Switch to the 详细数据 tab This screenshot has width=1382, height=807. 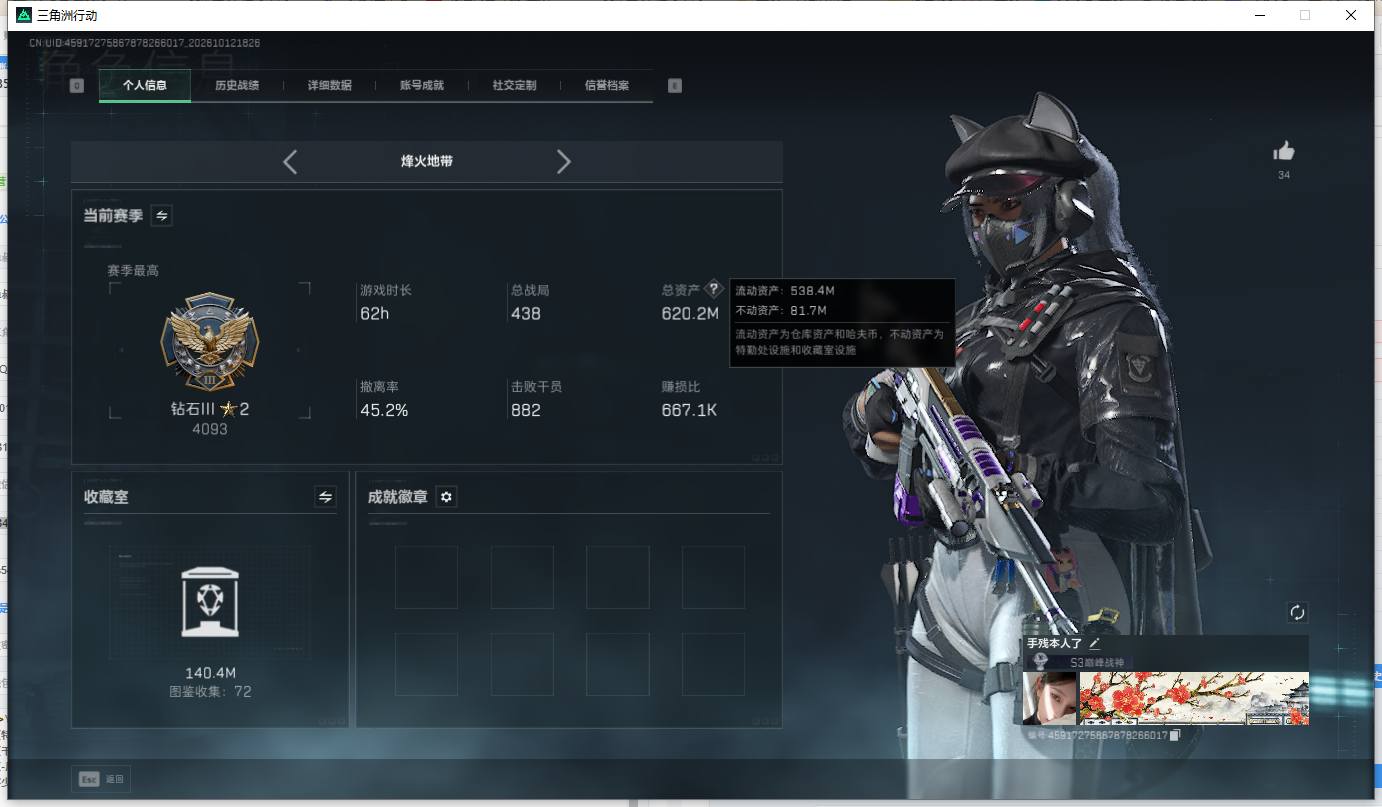click(x=330, y=86)
